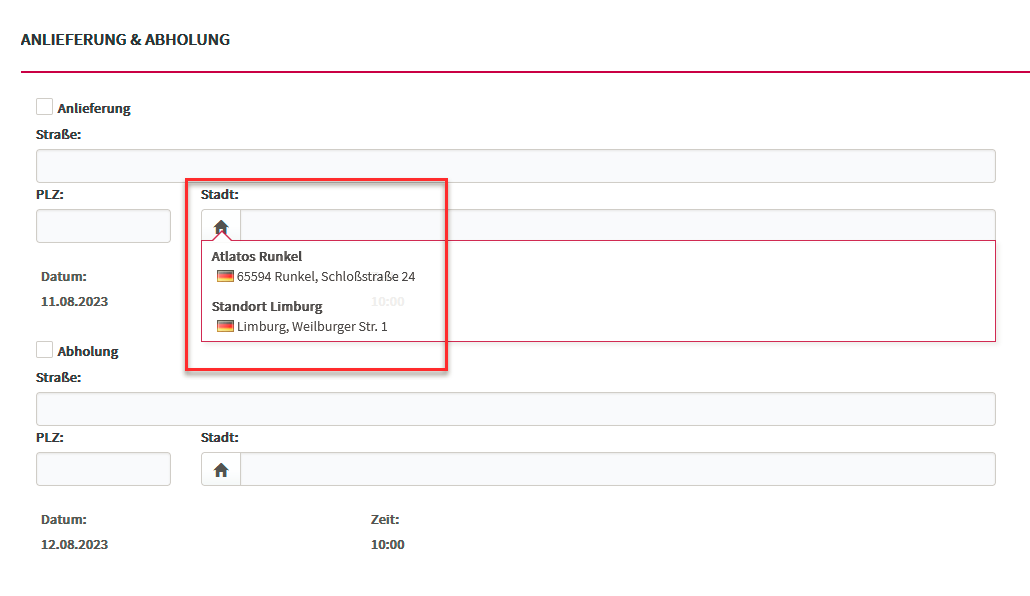Enable the Anlieferung checkbox
The image size is (1030, 596).
[x=45, y=106]
